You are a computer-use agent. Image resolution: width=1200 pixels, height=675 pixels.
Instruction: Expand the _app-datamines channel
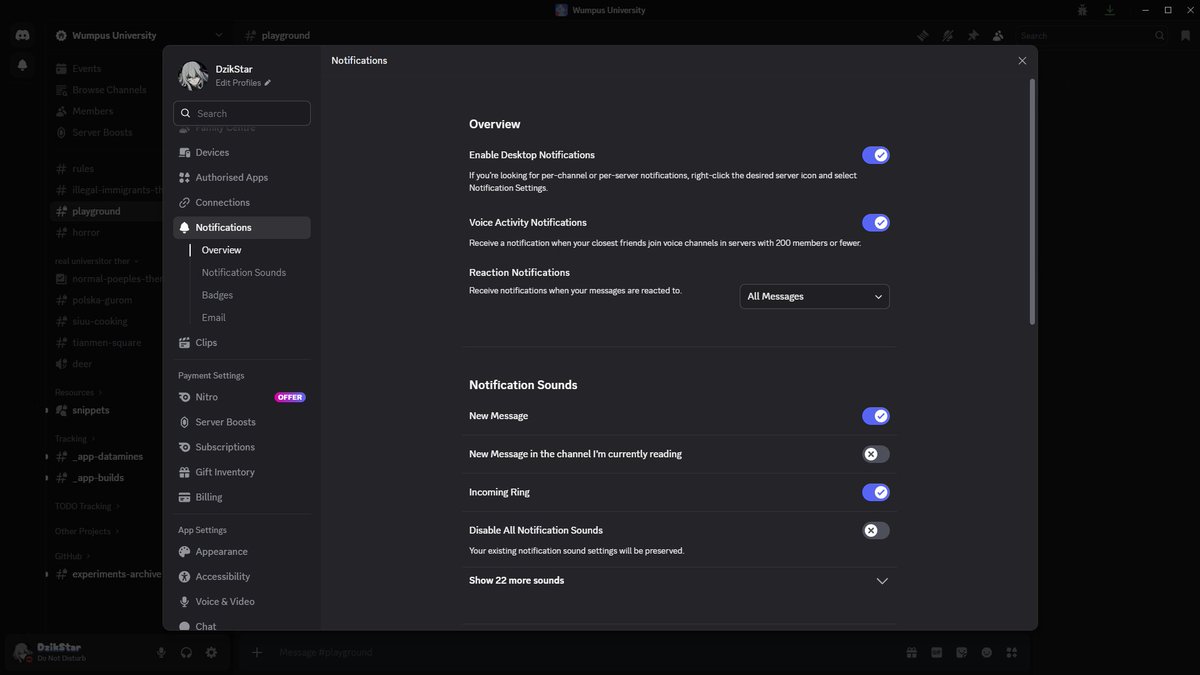tap(46, 457)
